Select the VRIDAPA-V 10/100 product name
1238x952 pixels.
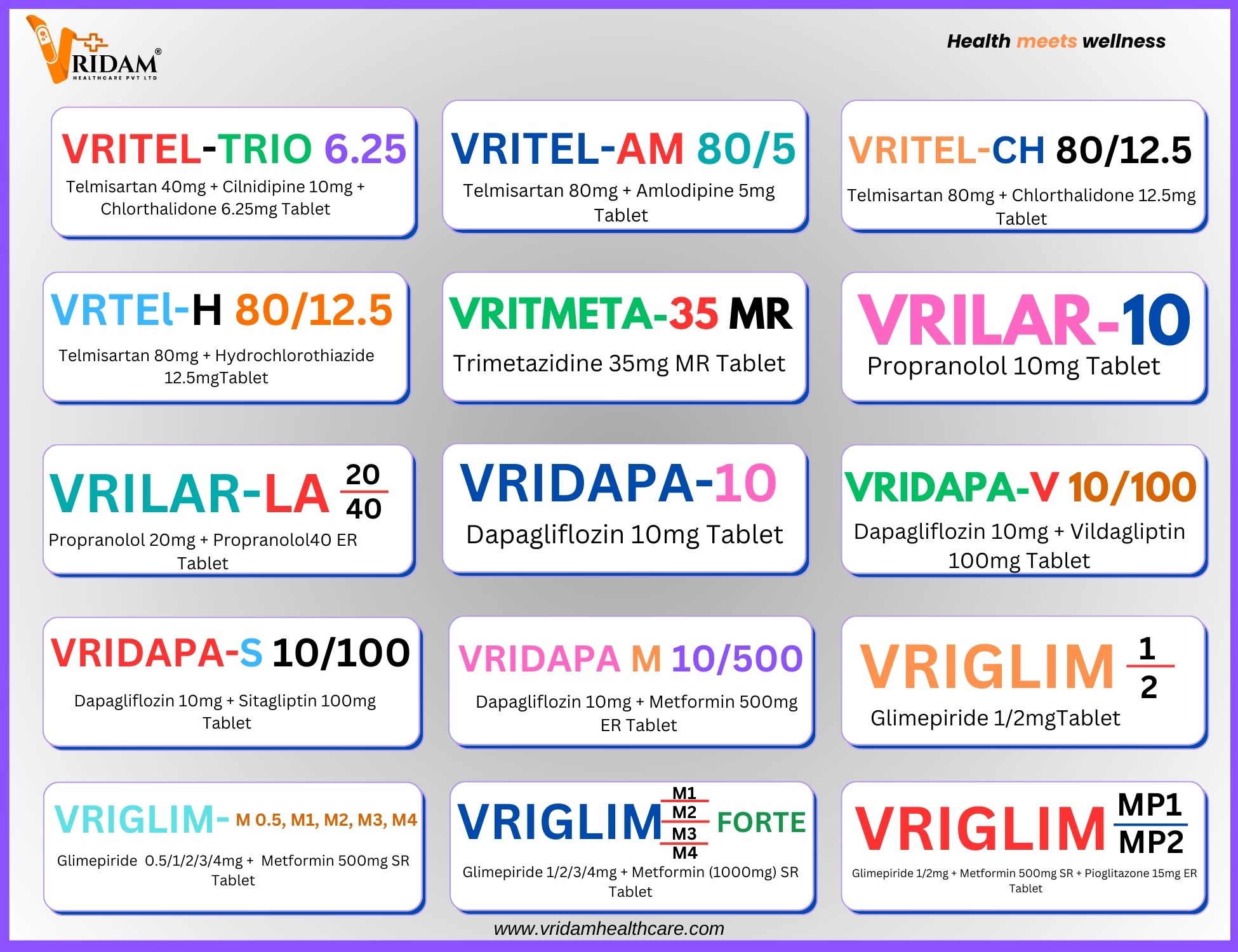tap(1020, 487)
